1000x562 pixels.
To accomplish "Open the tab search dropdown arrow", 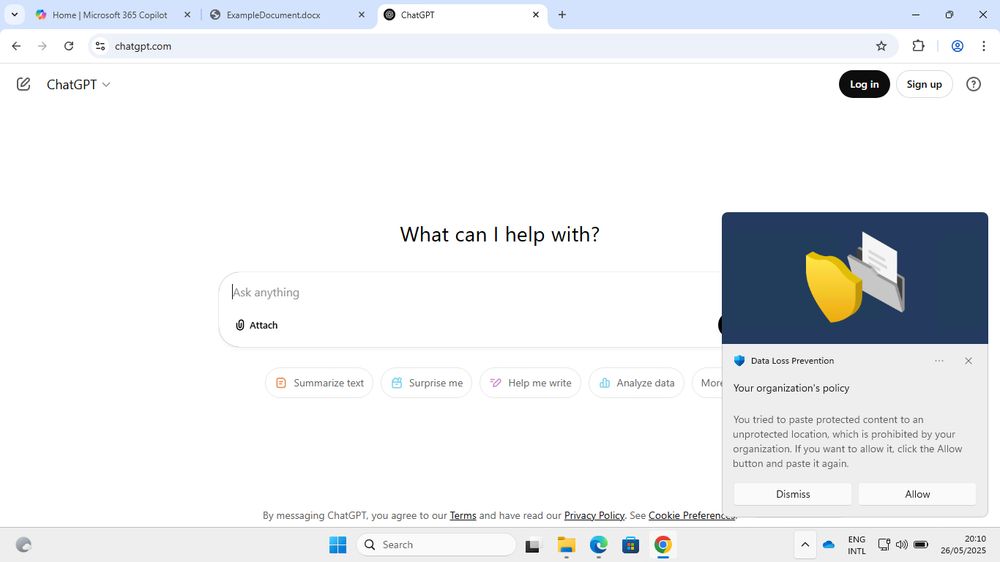I will click(14, 15).
